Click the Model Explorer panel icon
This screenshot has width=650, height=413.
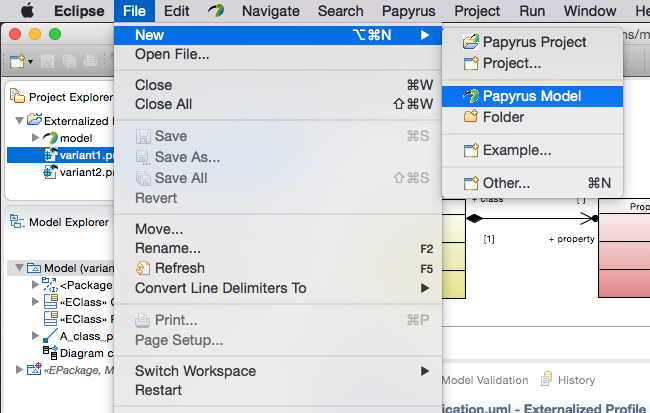point(17,221)
